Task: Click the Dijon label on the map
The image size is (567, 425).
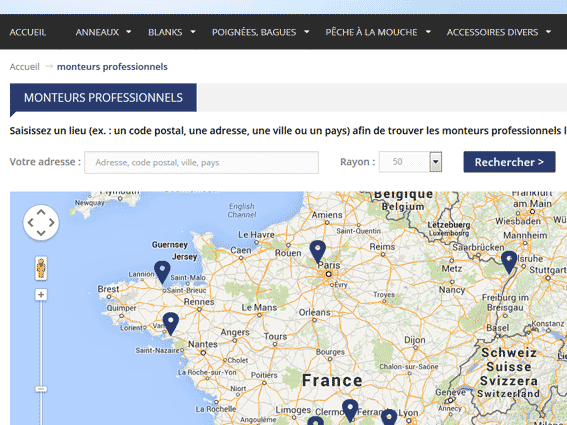Action: coord(415,340)
